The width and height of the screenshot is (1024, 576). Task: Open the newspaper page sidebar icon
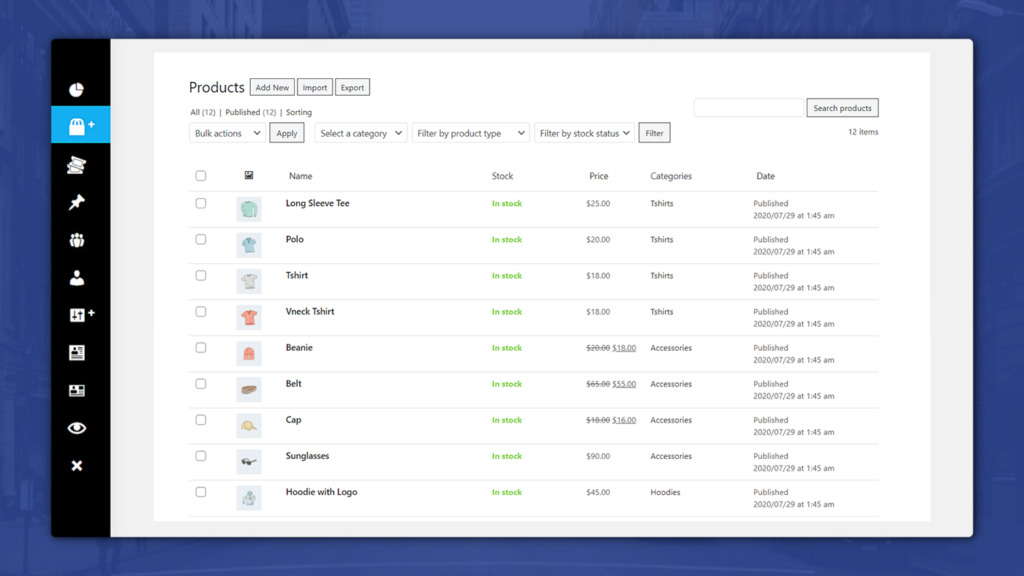click(76, 353)
